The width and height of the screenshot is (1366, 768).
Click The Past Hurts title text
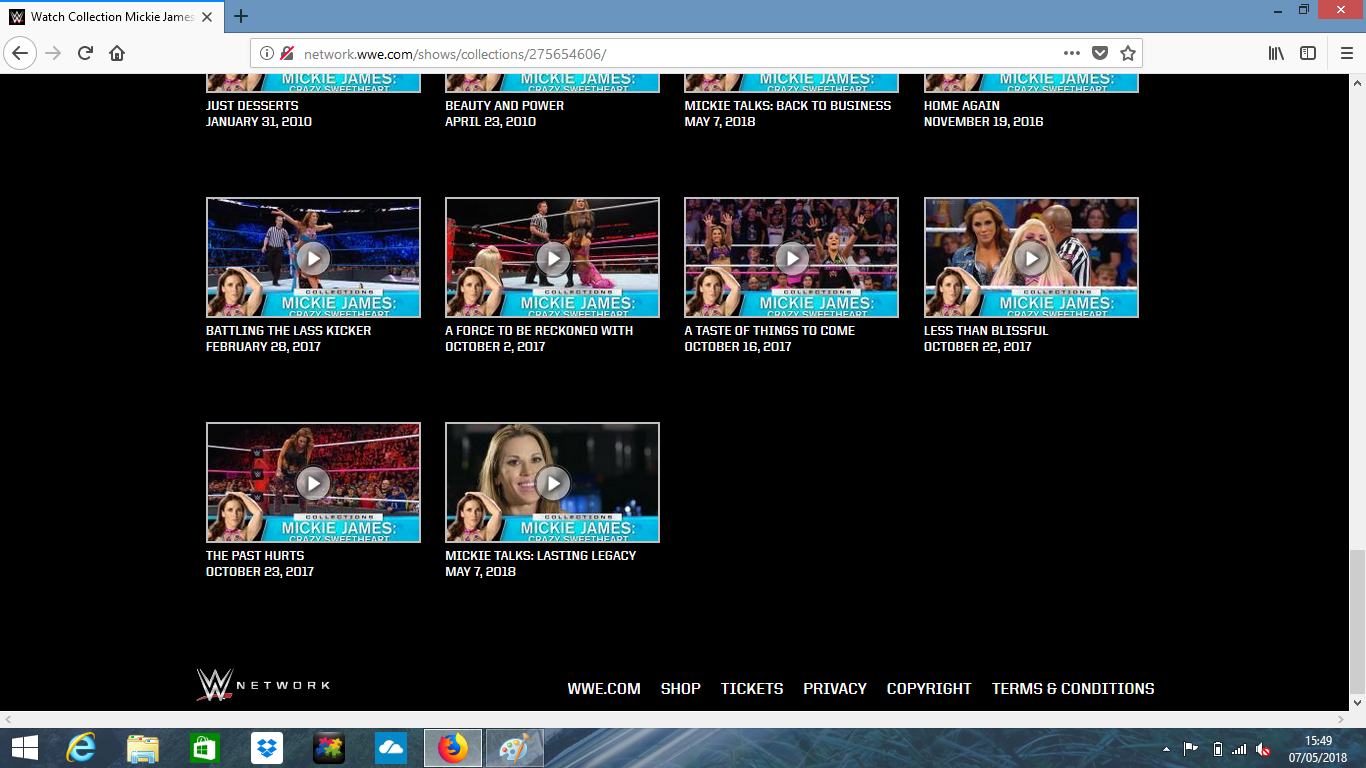coord(255,555)
